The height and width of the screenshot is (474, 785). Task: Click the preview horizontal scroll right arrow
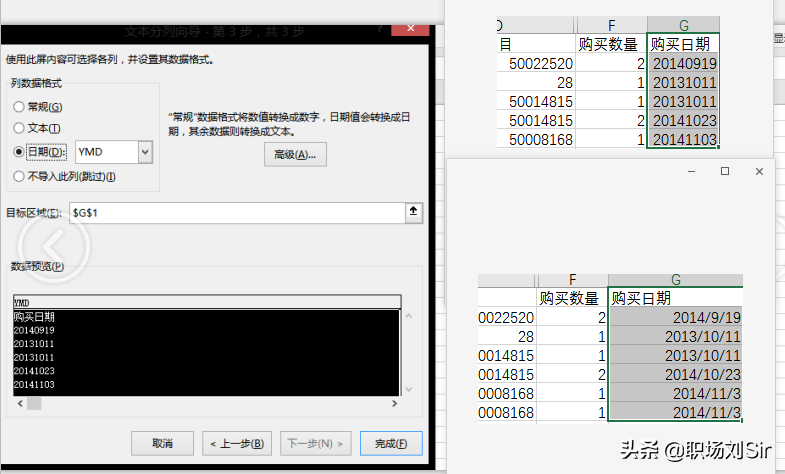[395, 403]
